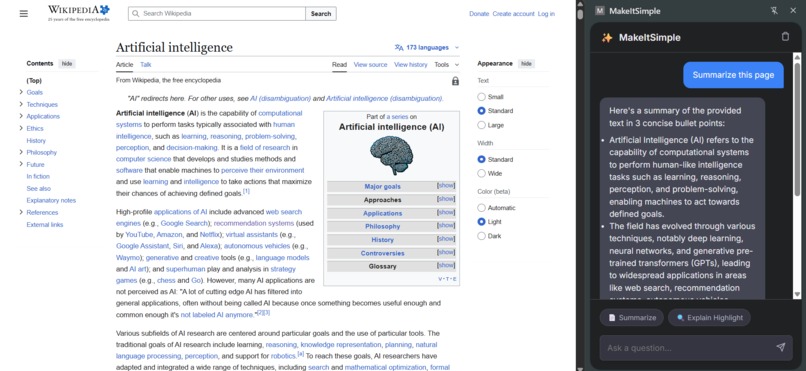Expand the Techniques section in Contents
This screenshot has width=806, height=371.
coord(21,104)
